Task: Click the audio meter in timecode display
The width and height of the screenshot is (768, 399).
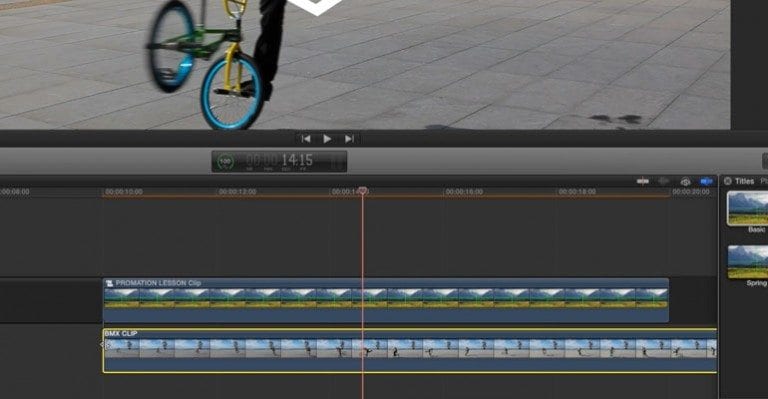Action: pos(336,161)
